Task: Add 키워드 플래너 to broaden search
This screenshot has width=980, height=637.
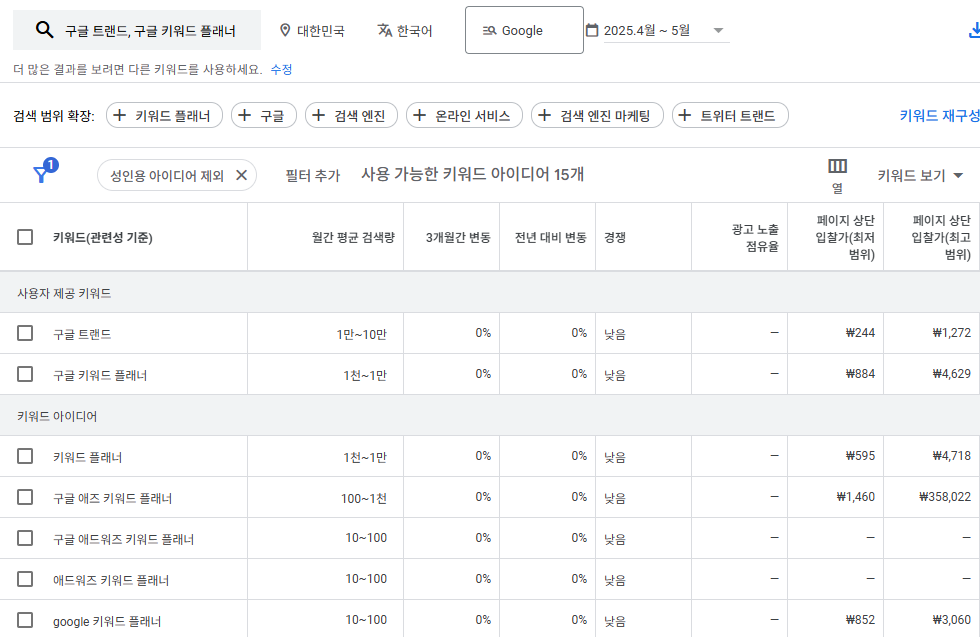Action: (x=164, y=115)
